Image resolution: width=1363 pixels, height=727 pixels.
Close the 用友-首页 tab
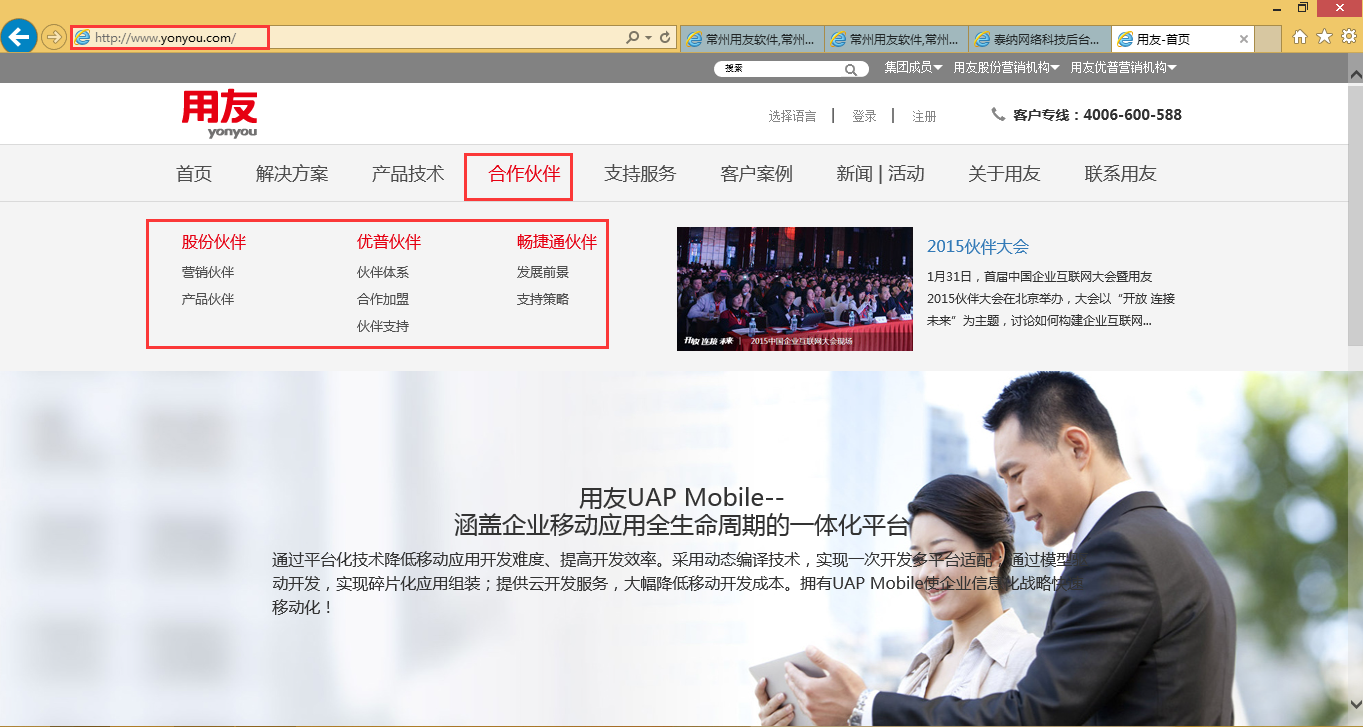pyautogui.click(x=1244, y=39)
